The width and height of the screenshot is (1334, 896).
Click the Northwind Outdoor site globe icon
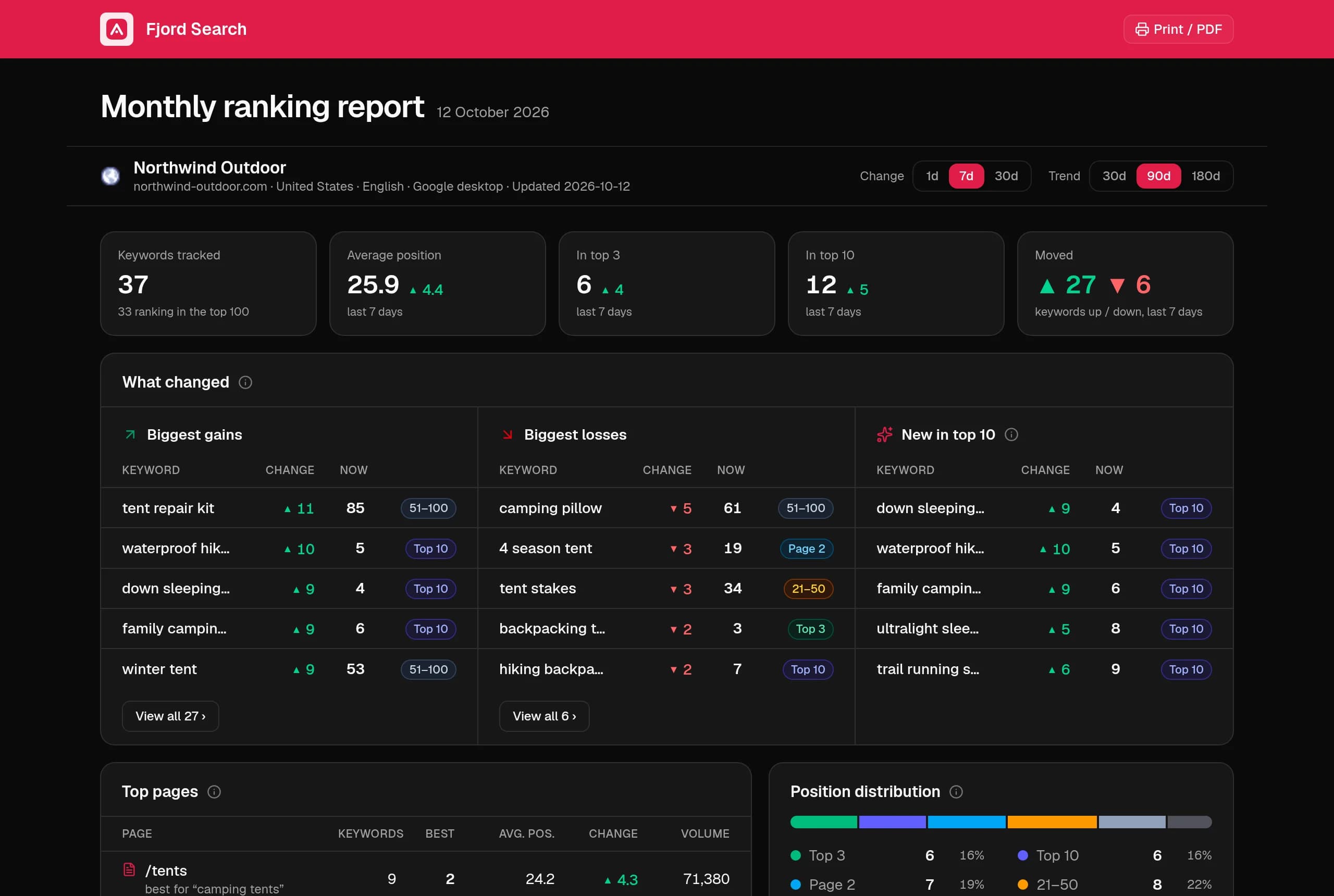(x=110, y=176)
